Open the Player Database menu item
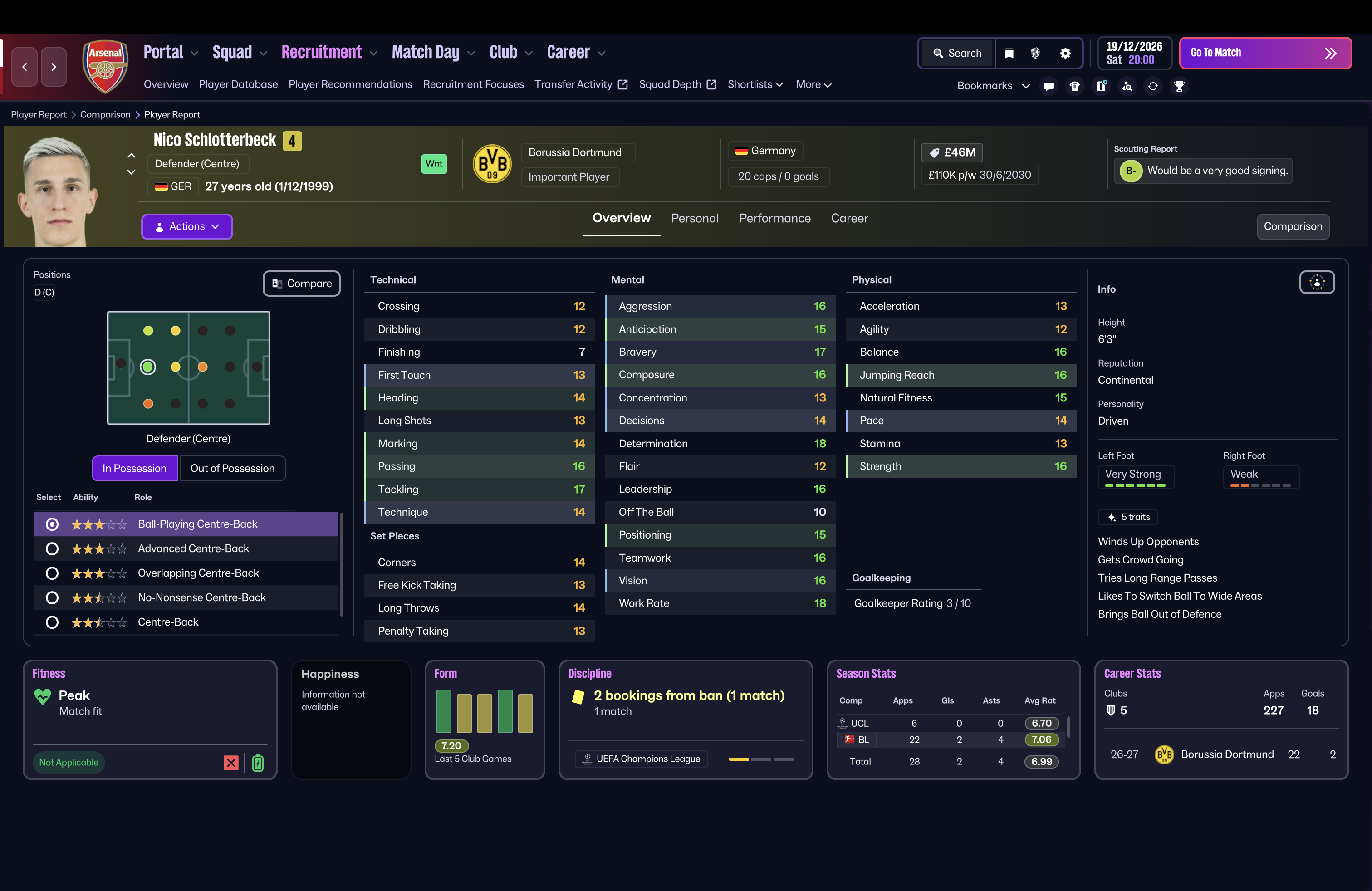The height and width of the screenshot is (891, 1372). 238,84
